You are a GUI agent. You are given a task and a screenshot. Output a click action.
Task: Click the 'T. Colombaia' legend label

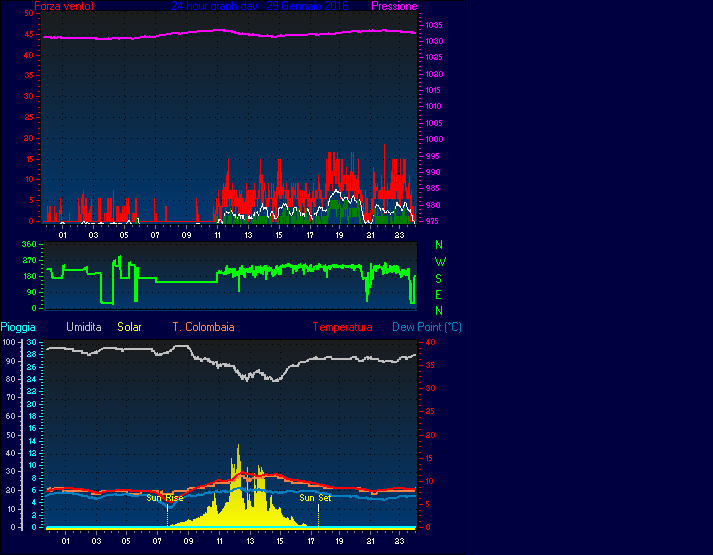(203, 327)
